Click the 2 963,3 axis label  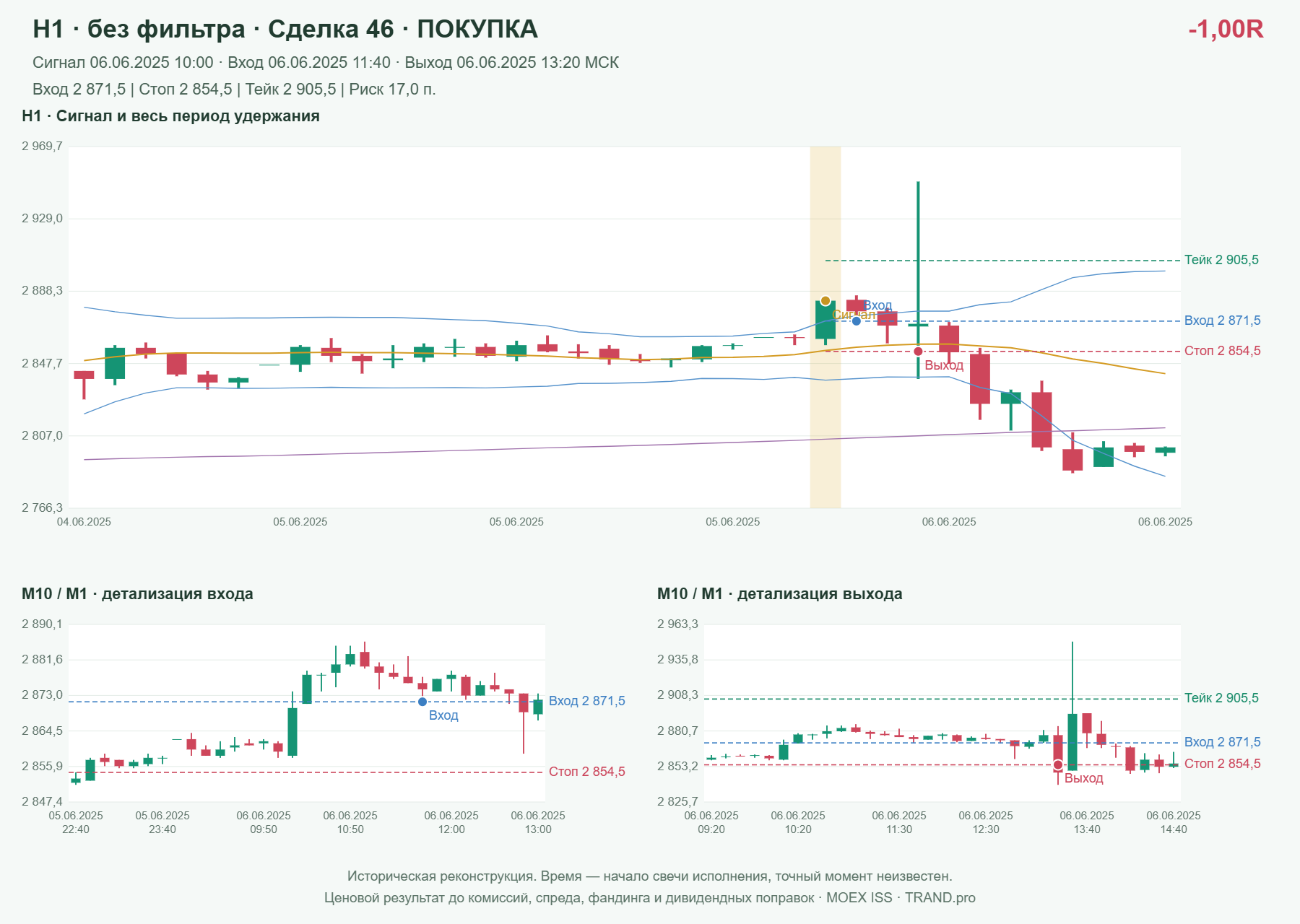[677, 624]
